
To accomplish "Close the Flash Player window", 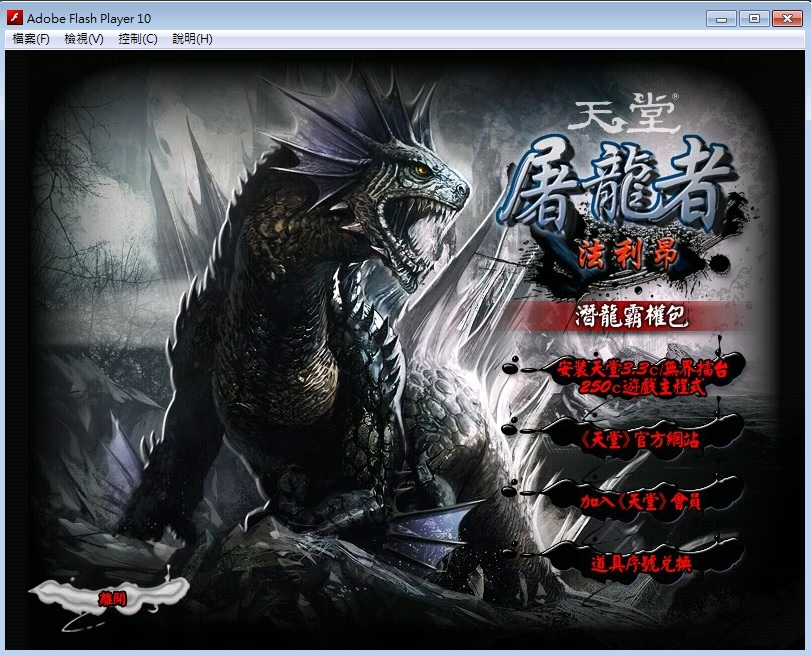I will point(787,19).
